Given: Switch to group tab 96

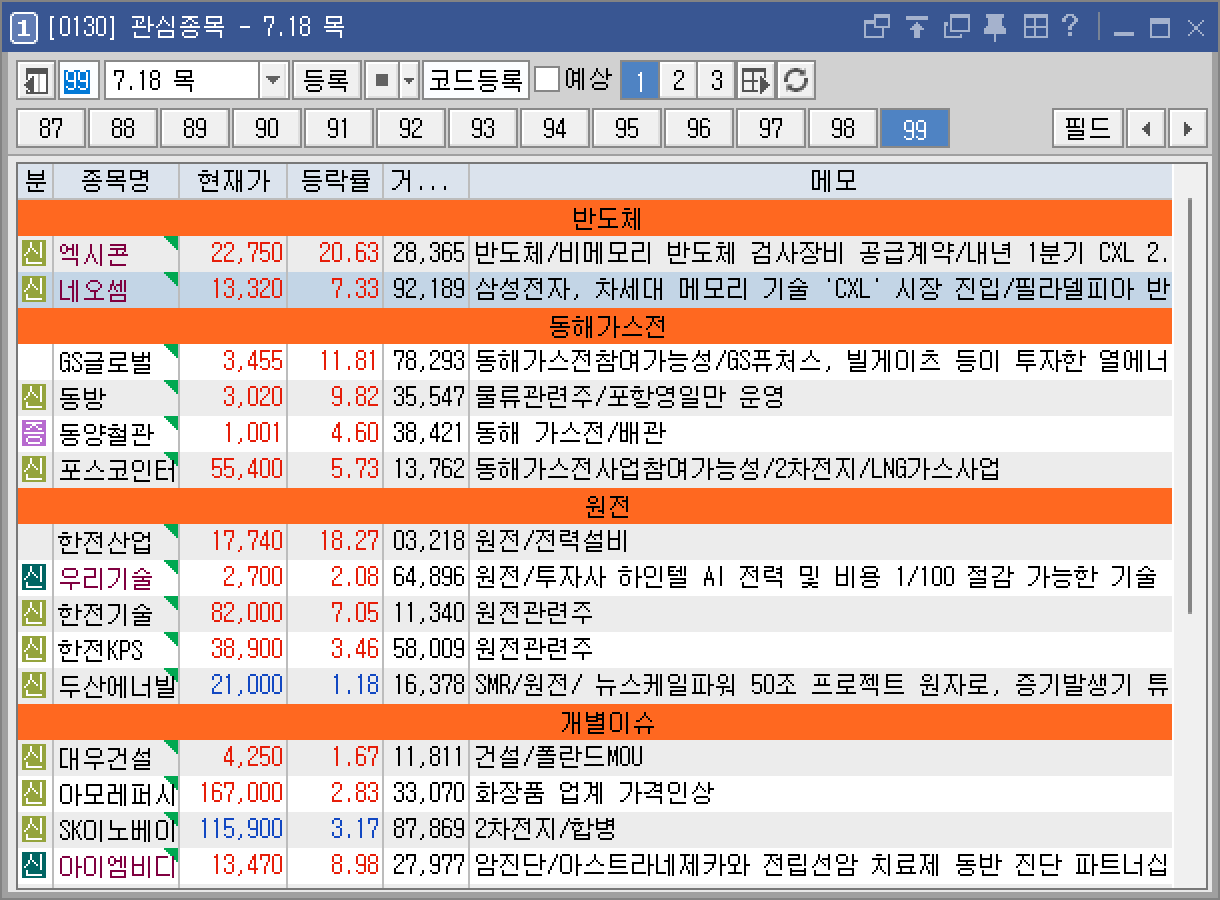Looking at the screenshot, I should pyautogui.click(x=699, y=128).
